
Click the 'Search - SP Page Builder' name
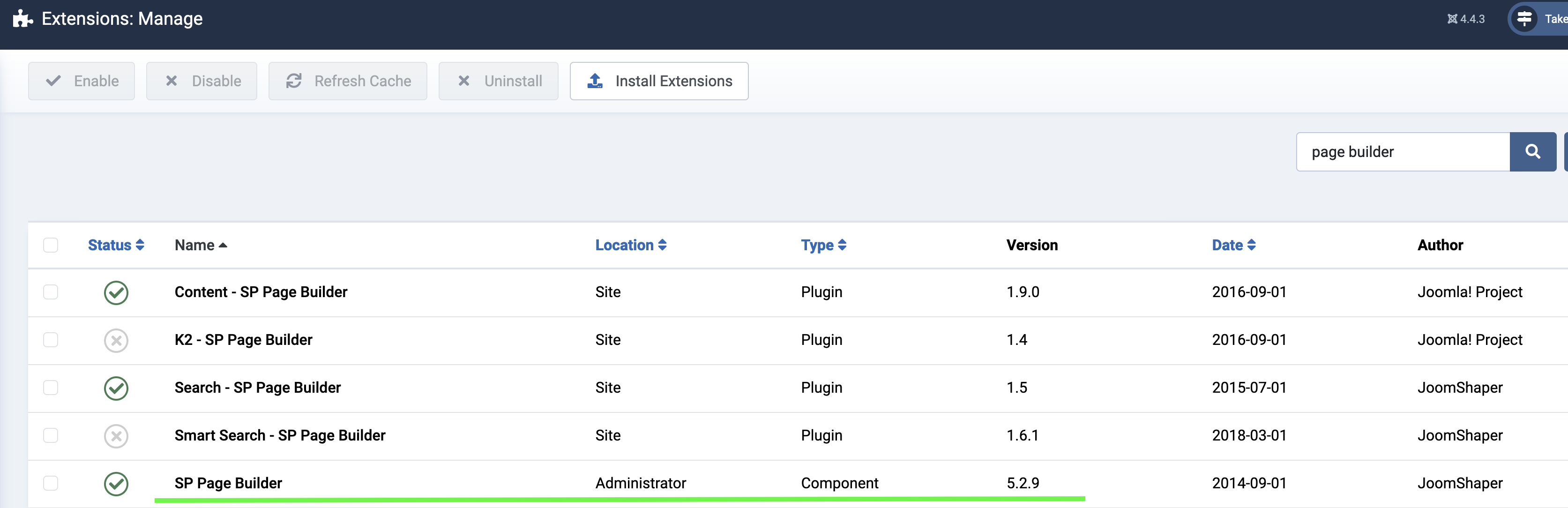pyautogui.click(x=257, y=388)
